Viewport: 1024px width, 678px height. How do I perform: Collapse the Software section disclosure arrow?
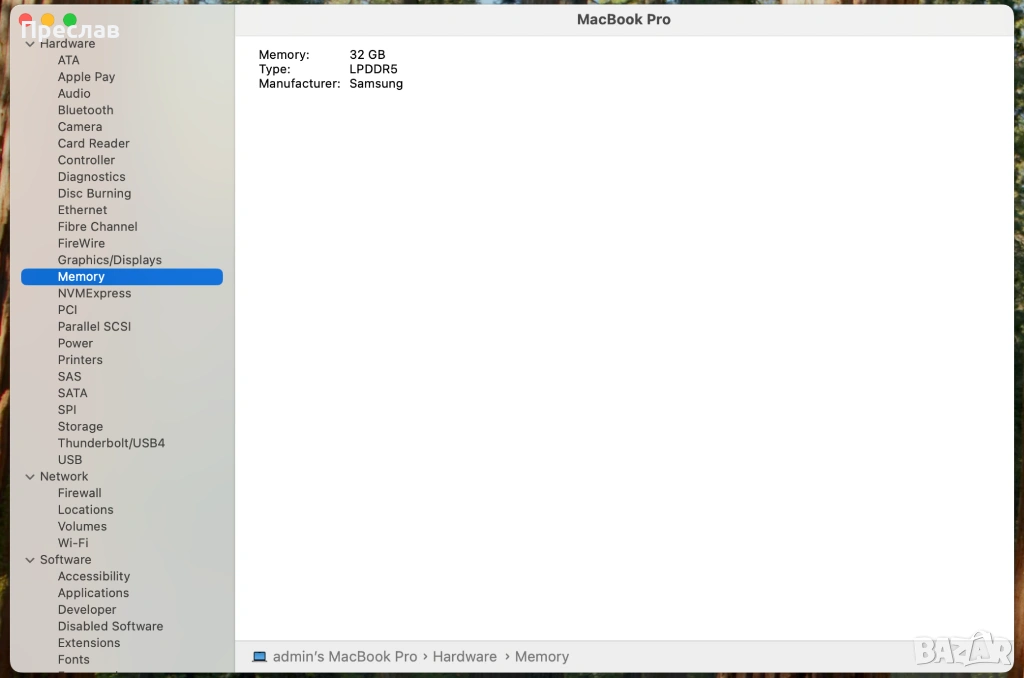30,560
